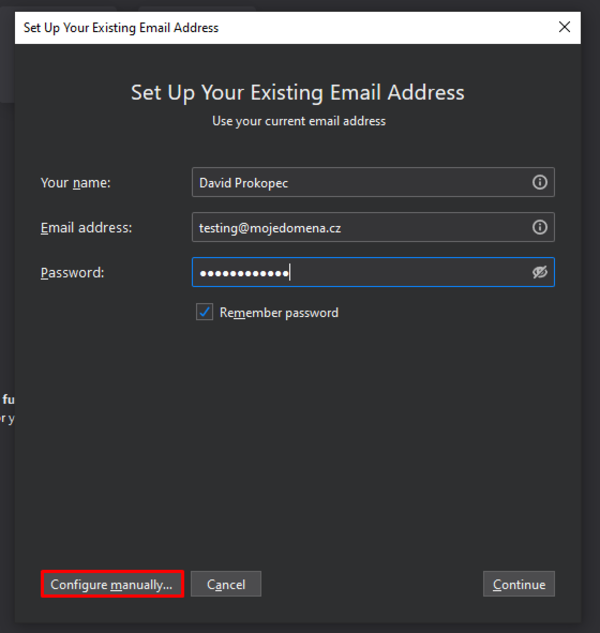The height and width of the screenshot is (633, 600).
Task: Cancel the email account setup
Action: coord(226,584)
